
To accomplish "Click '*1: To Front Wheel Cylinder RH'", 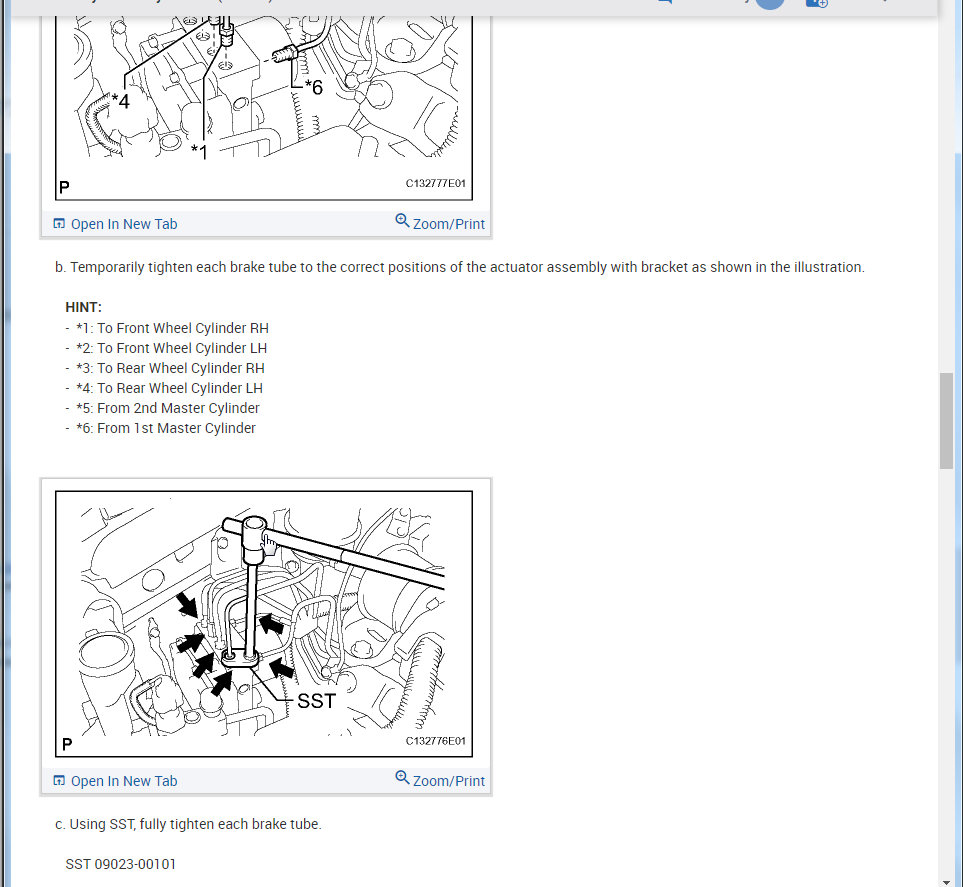I will coord(172,328).
